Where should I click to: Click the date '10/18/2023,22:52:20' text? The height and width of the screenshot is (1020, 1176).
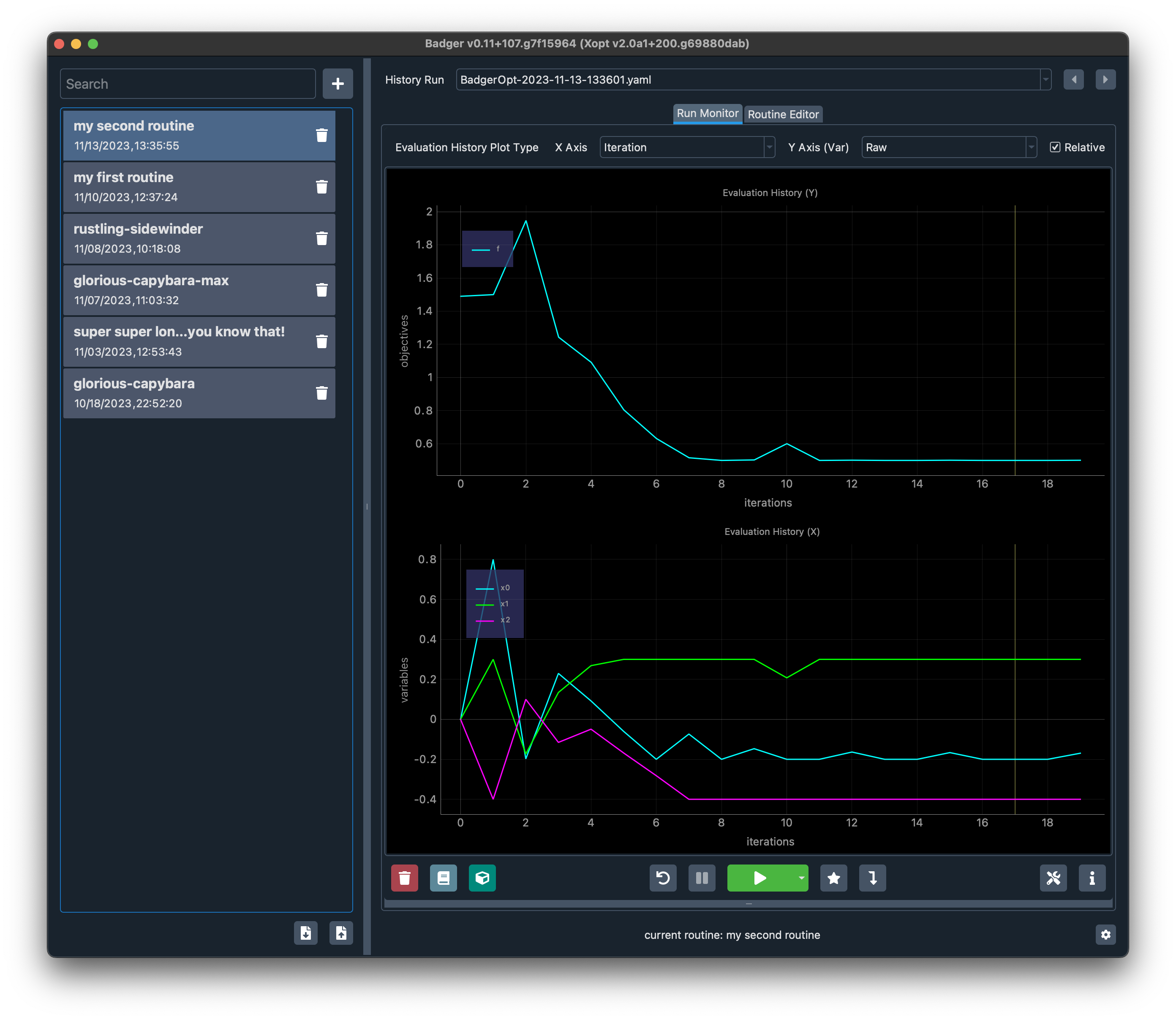(x=128, y=404)
